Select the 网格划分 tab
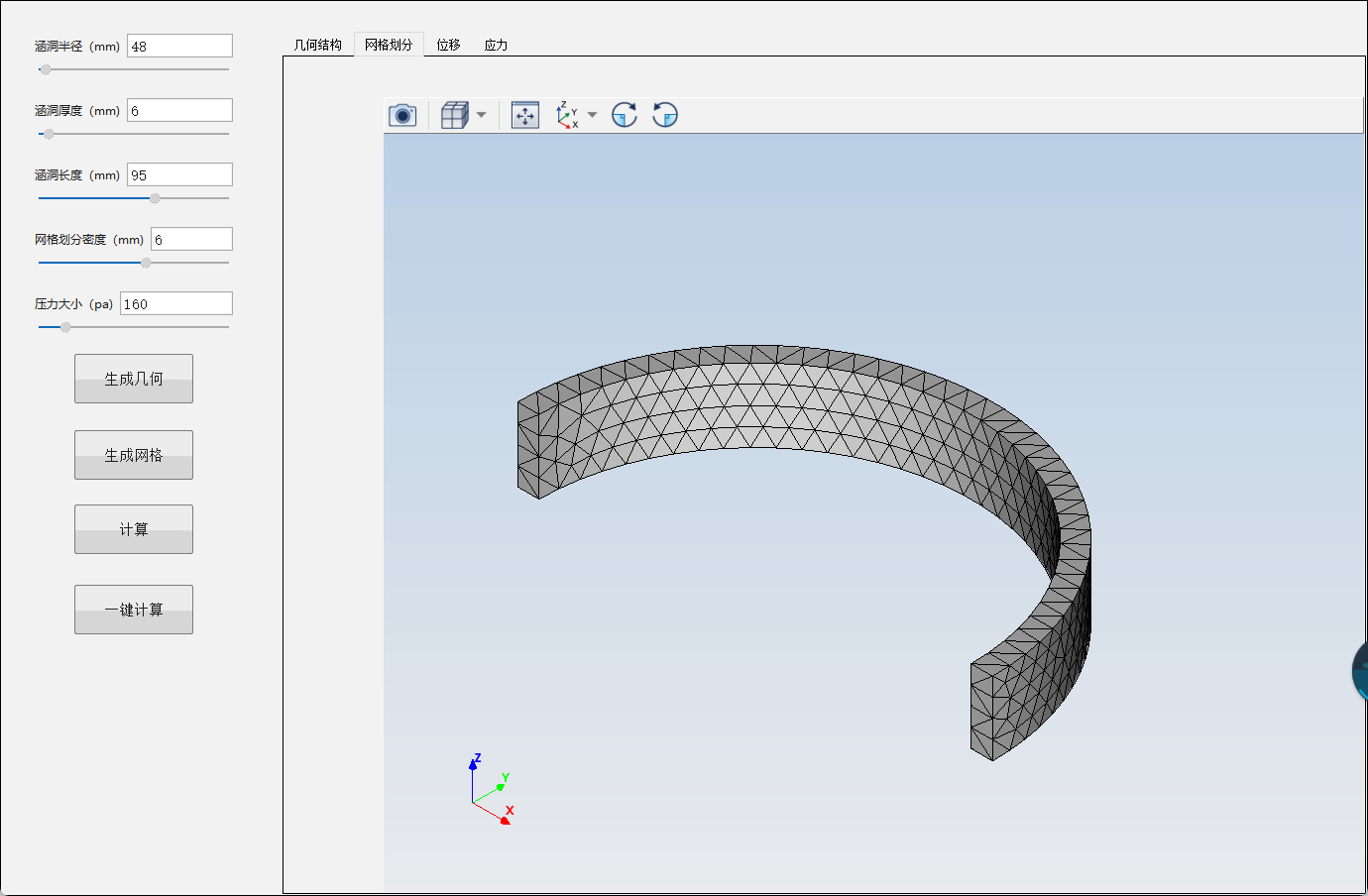The height and width of the screenshot is (896, 1368). tap(389, 45)
